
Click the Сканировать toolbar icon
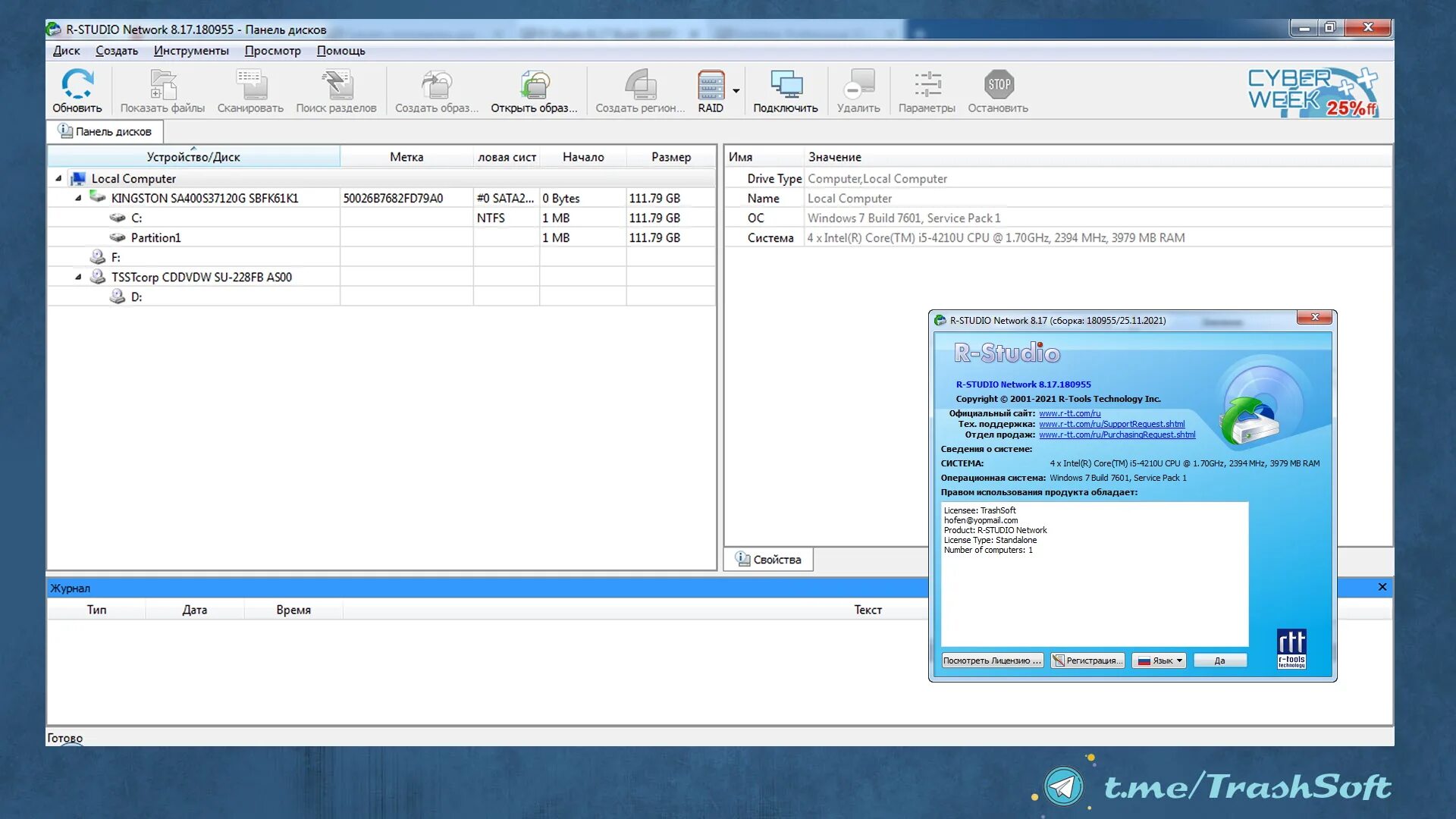coord(251,85)
